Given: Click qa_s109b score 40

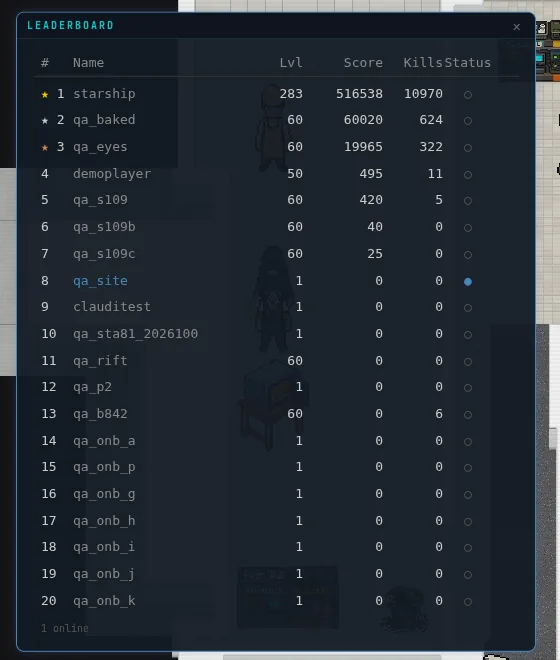Looking at the screenshot, I should [x=375, y=227].
